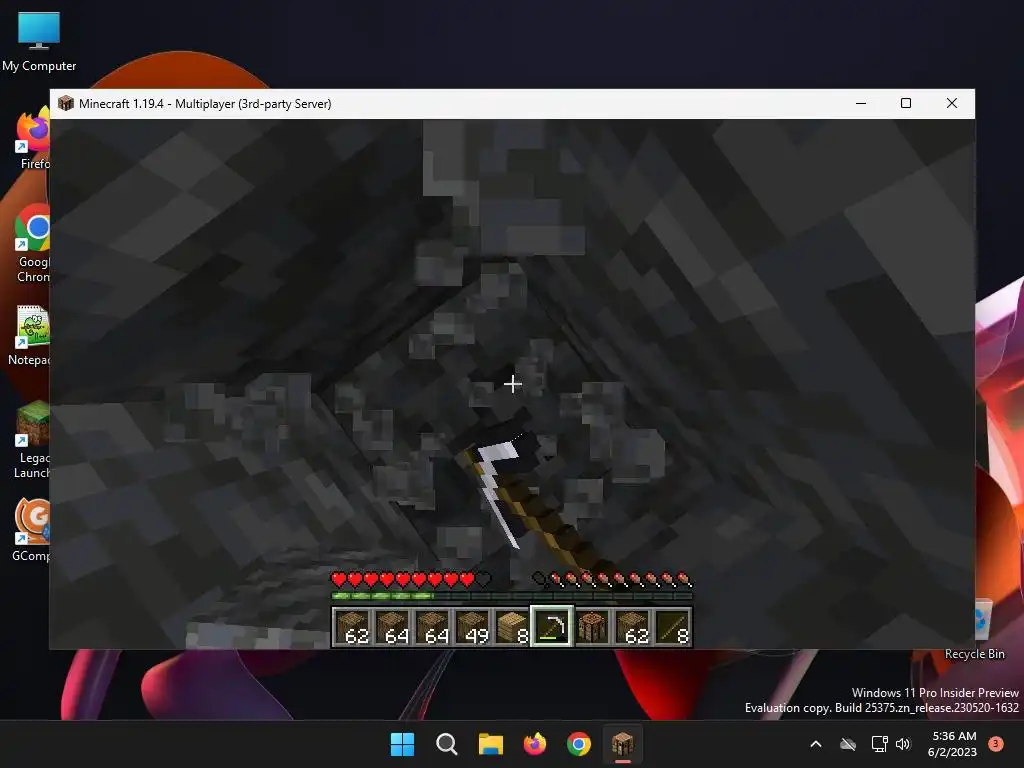Select the iron pickaxe hotbar slot
The width and height of the screenshot is (1024, 768).
(552, 627)
